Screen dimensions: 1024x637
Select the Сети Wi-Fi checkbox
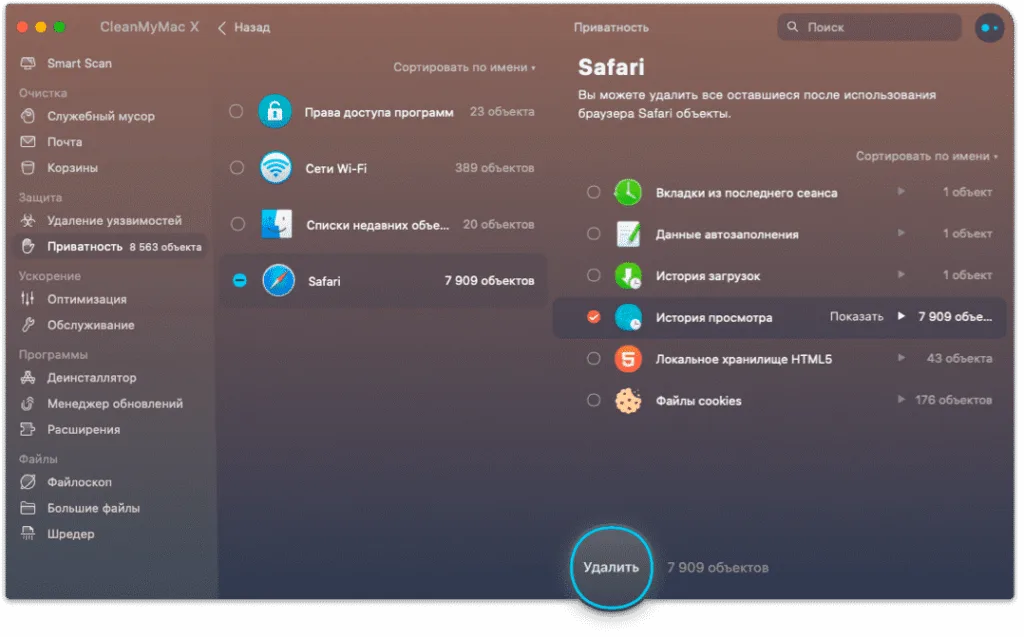point(237,168)
